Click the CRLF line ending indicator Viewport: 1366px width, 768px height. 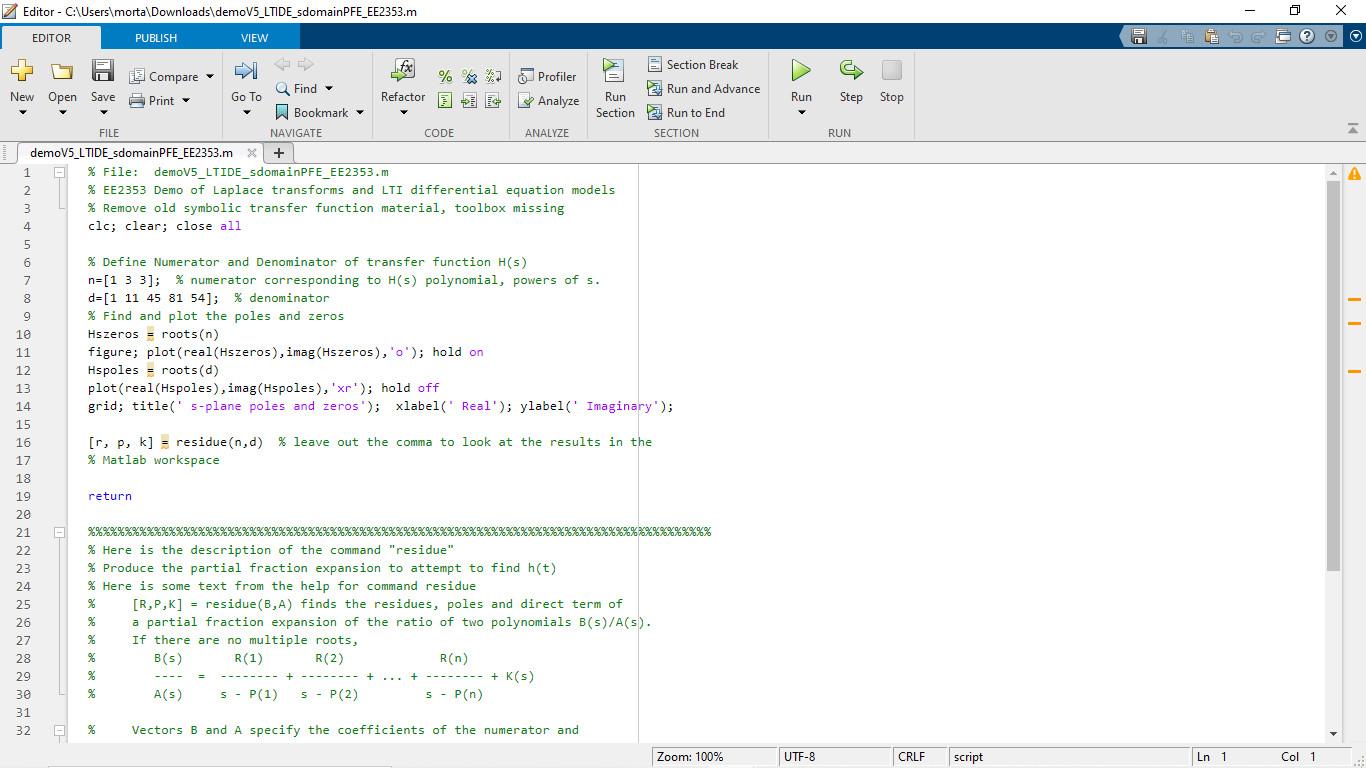pyautogui.click(x=911, y=757)
